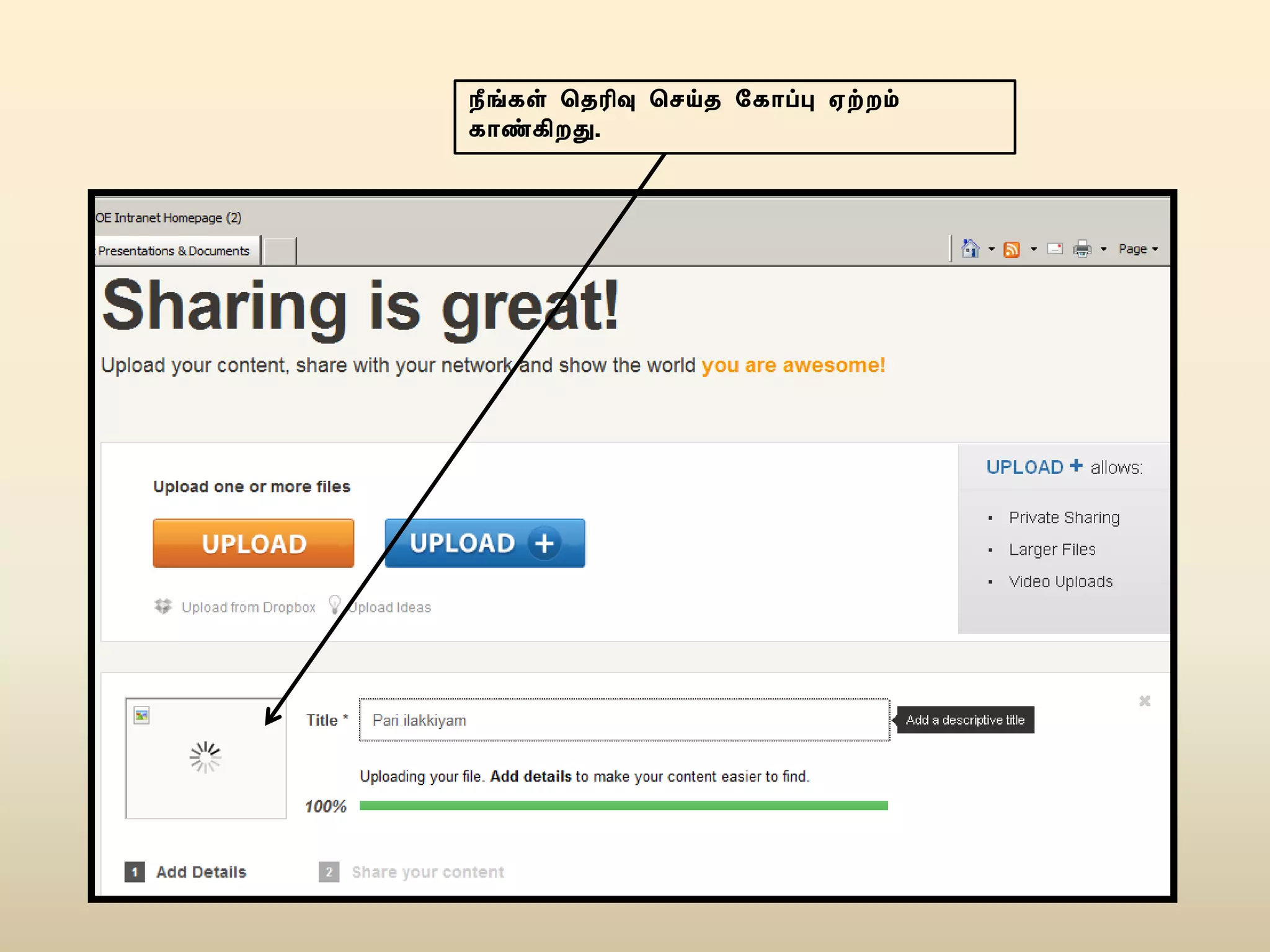Click the Read Mail envelope icon
1270x952 pixels.
click(x=1055, y=249)
